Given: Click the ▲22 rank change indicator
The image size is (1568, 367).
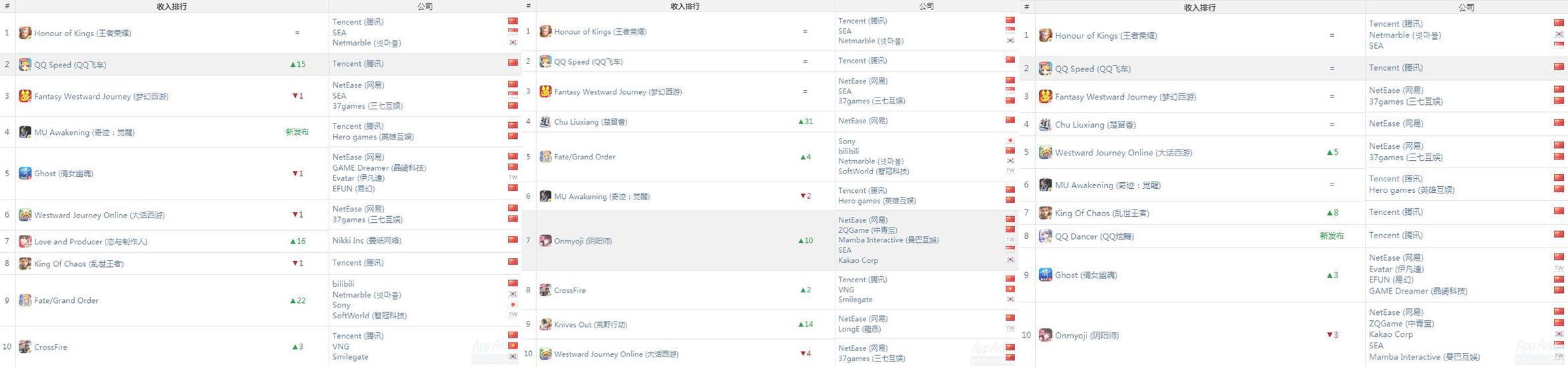Looking at the screenshot, I should [x=298, y=300].
